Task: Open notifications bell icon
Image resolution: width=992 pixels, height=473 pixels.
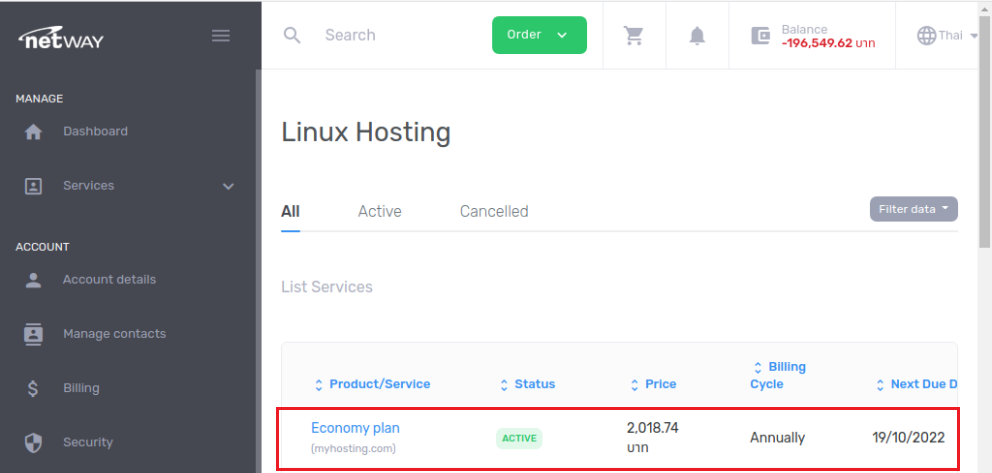Action: [x=697, y=35]
